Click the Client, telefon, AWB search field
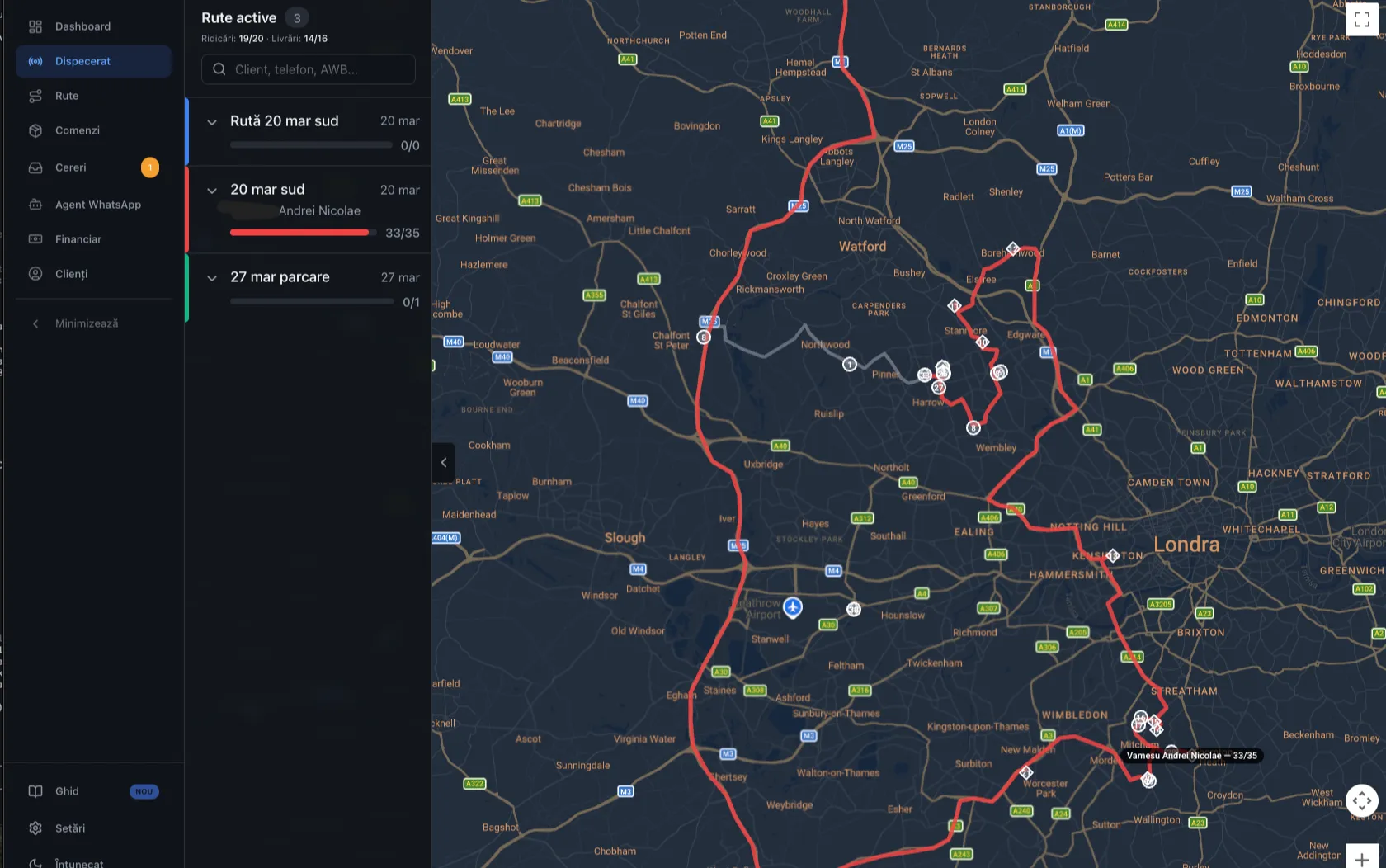The height and width of the screenshot is (868, 1386). click(308, 69)
